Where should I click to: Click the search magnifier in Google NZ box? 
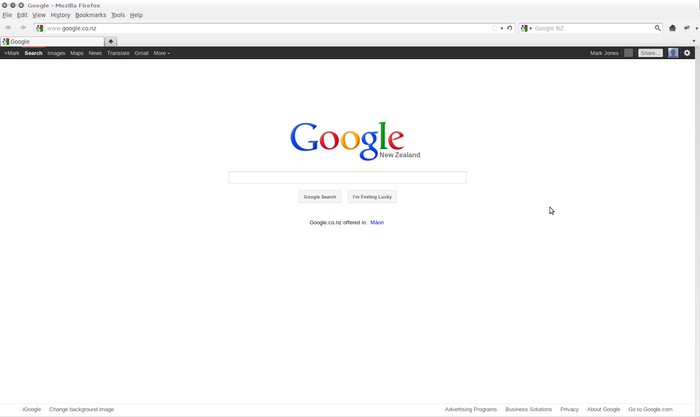tap(658, 28)
